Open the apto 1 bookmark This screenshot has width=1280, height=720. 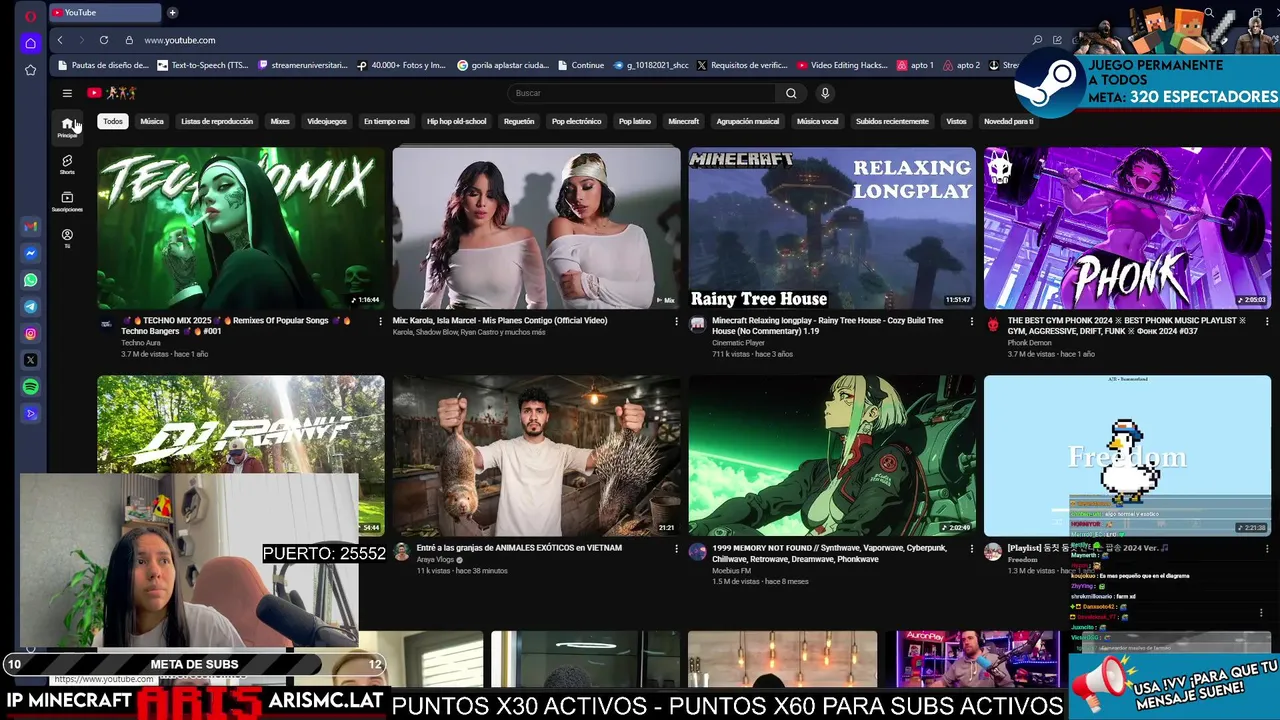click(x=915, y=65)
